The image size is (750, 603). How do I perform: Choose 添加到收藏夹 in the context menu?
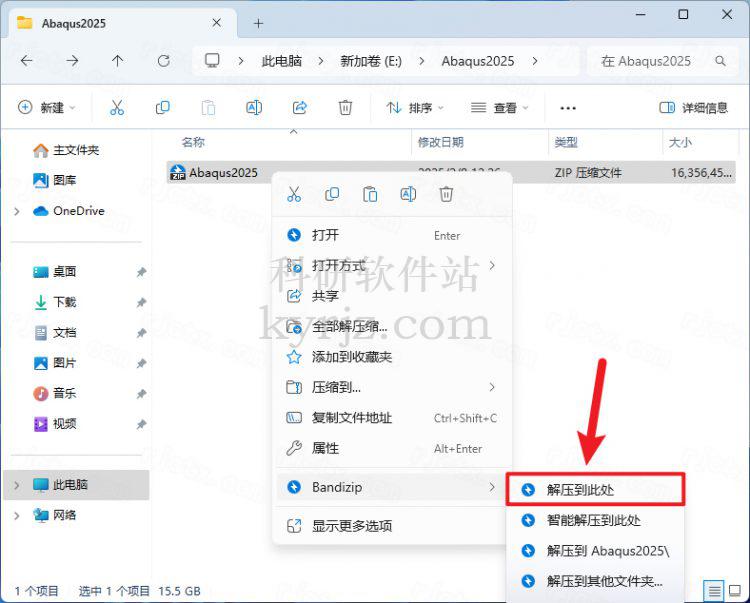[392, 357]
